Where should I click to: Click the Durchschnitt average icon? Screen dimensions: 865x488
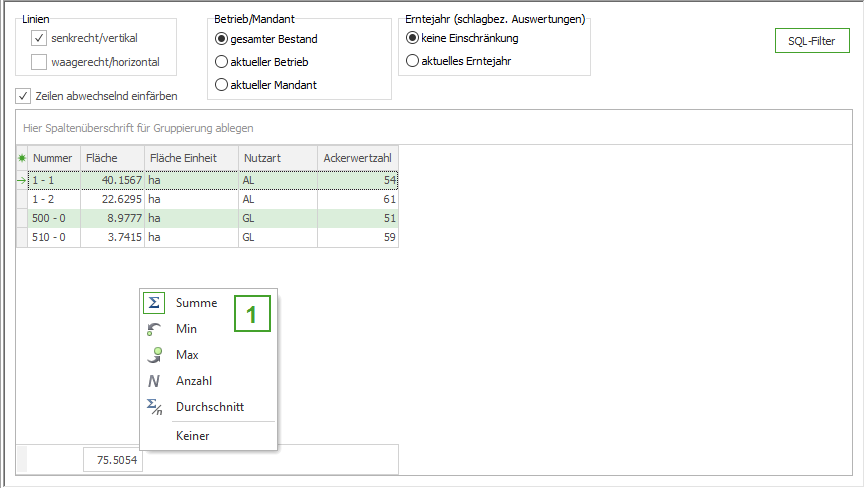153,407
